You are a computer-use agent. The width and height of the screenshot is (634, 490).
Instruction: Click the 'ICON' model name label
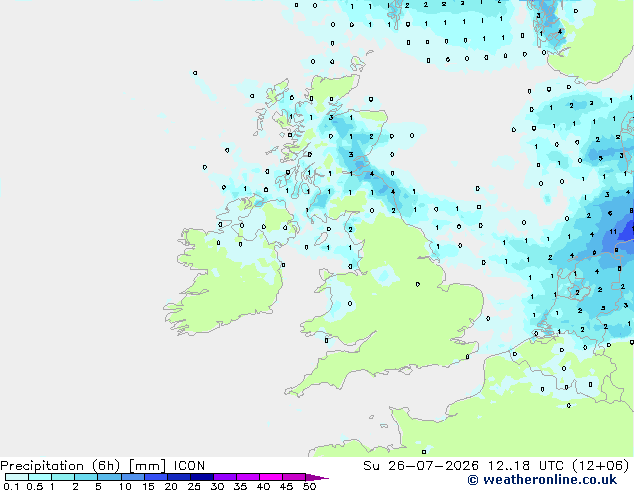tap(189, 466)
